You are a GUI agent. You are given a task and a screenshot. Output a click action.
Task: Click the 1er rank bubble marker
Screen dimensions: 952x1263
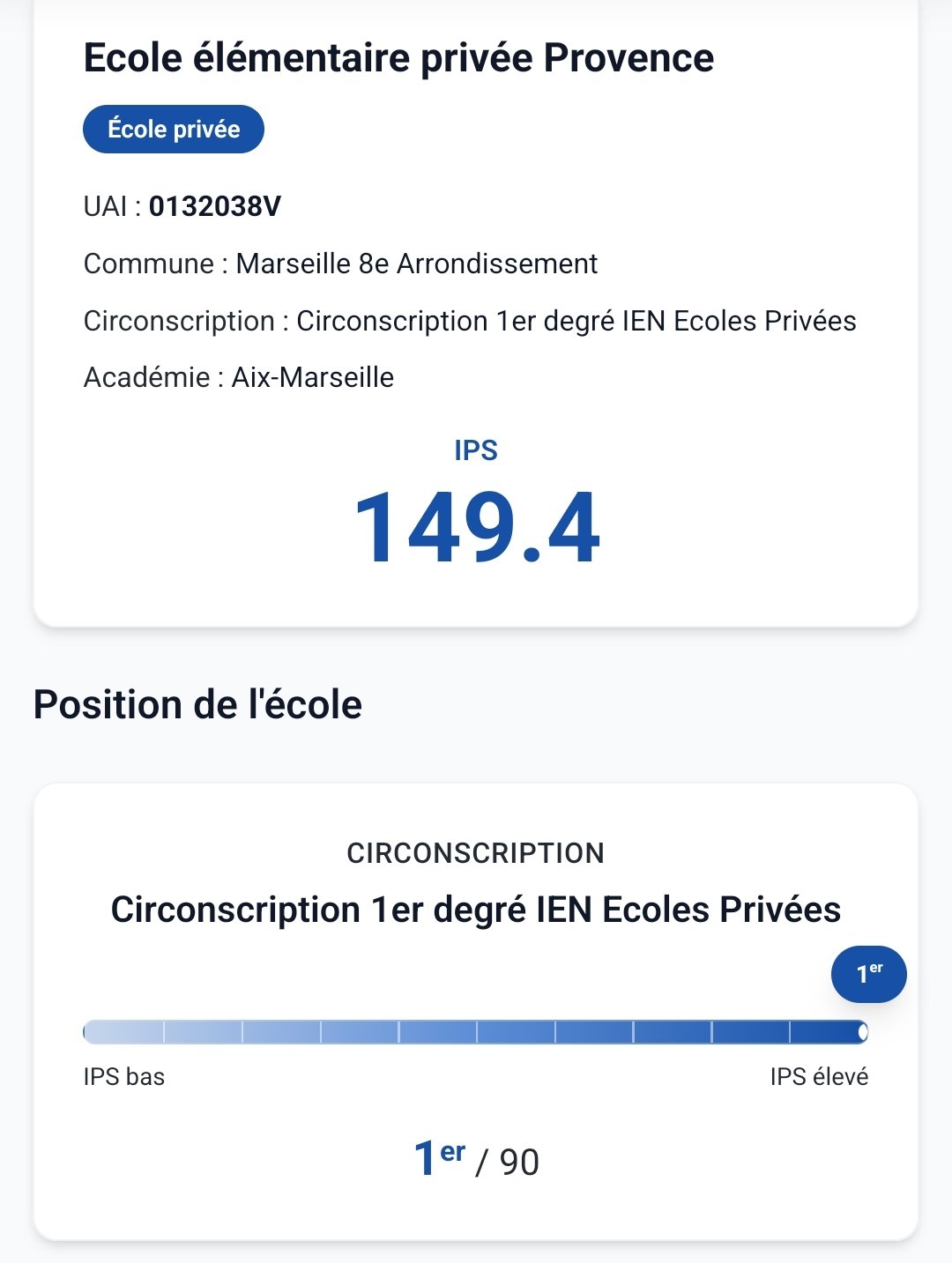click(x=869, y=974)
